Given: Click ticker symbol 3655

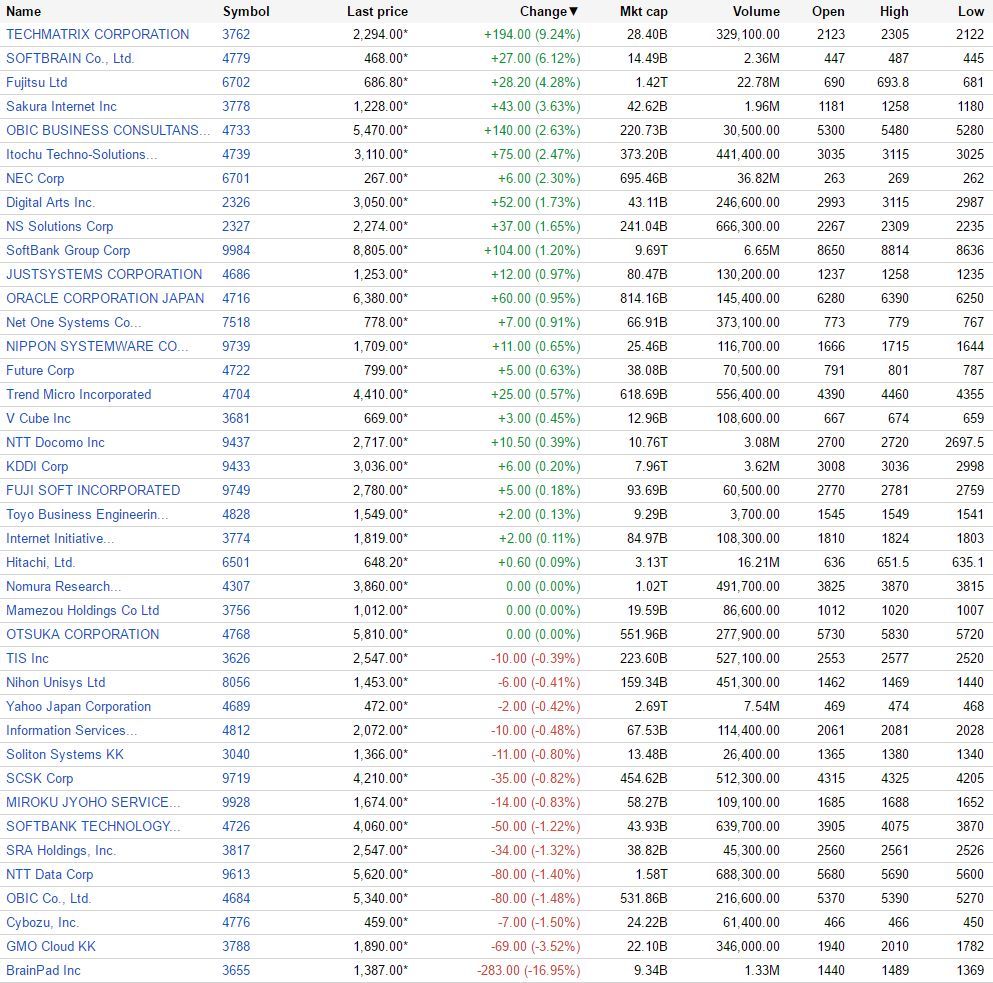Looking at the screenshot, I should click(236, 971).
